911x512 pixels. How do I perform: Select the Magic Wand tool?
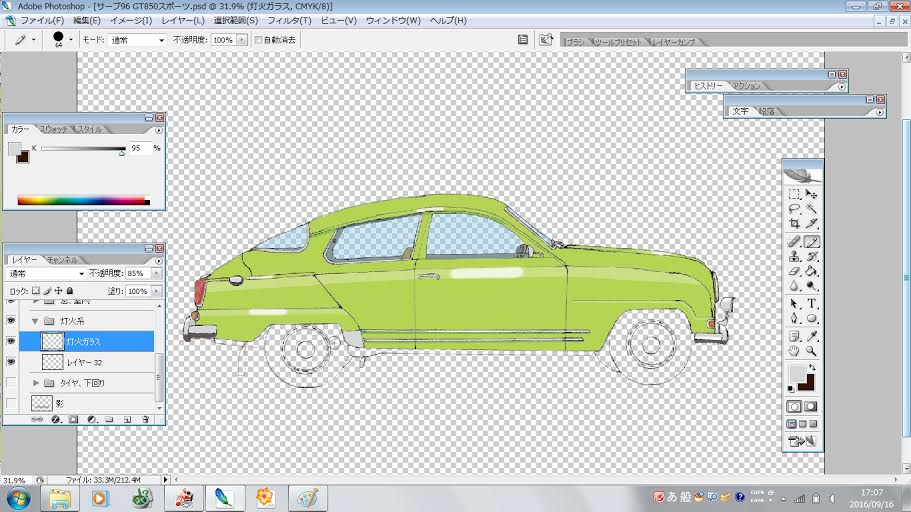(811, 209)
